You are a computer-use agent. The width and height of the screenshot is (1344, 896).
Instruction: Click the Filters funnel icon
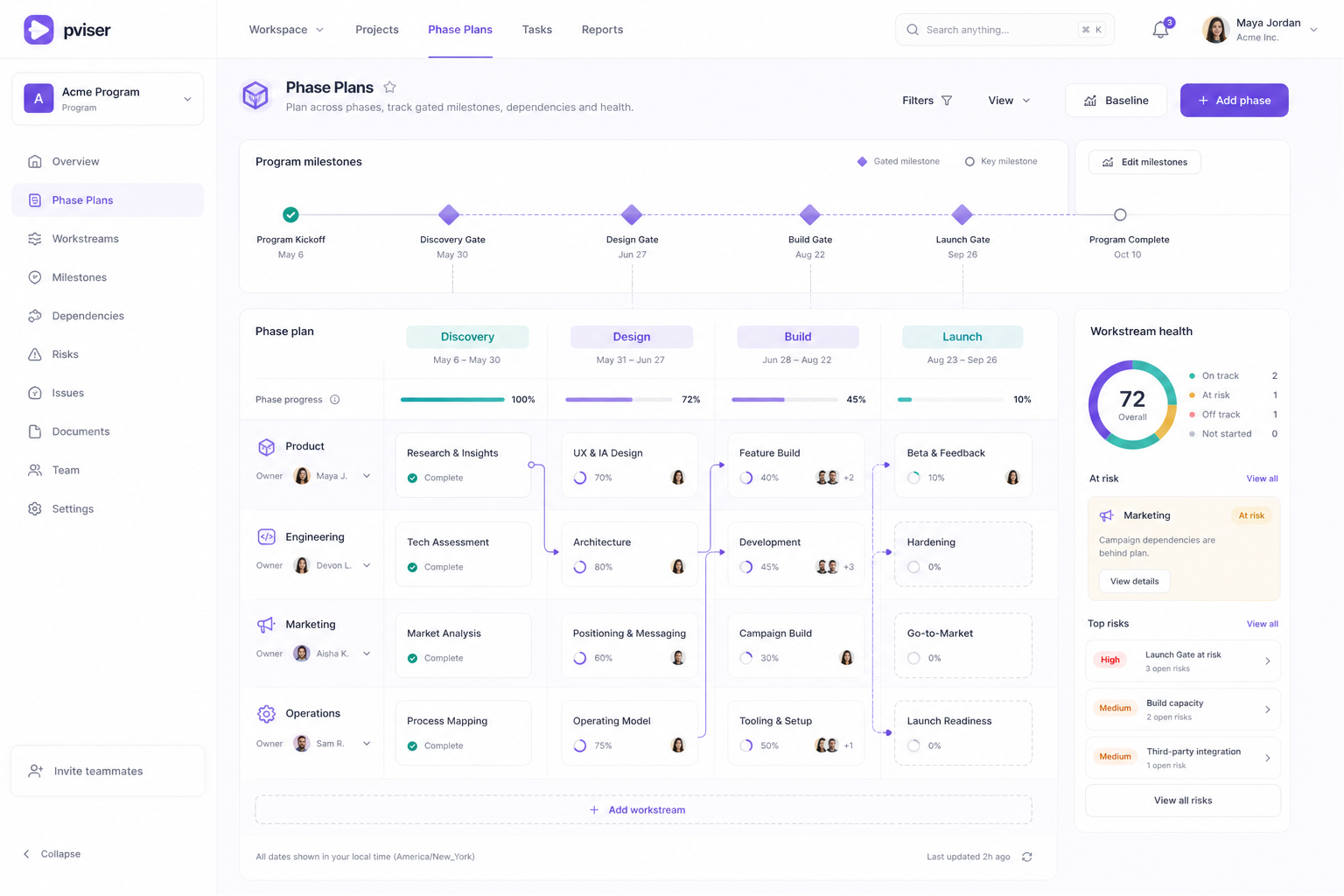point(947,101)
